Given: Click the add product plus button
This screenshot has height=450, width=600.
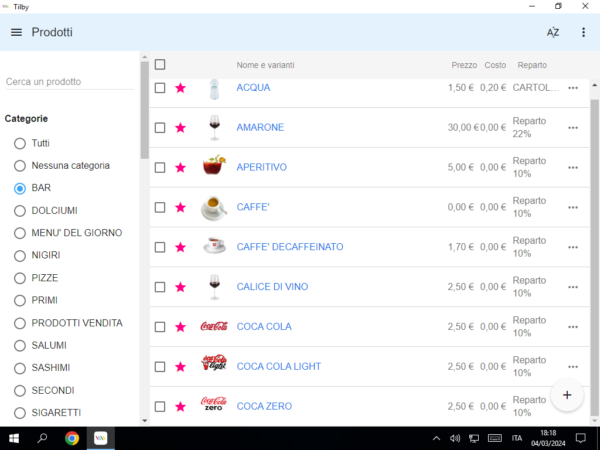Looking at the screenshot, I should point(567,395).
